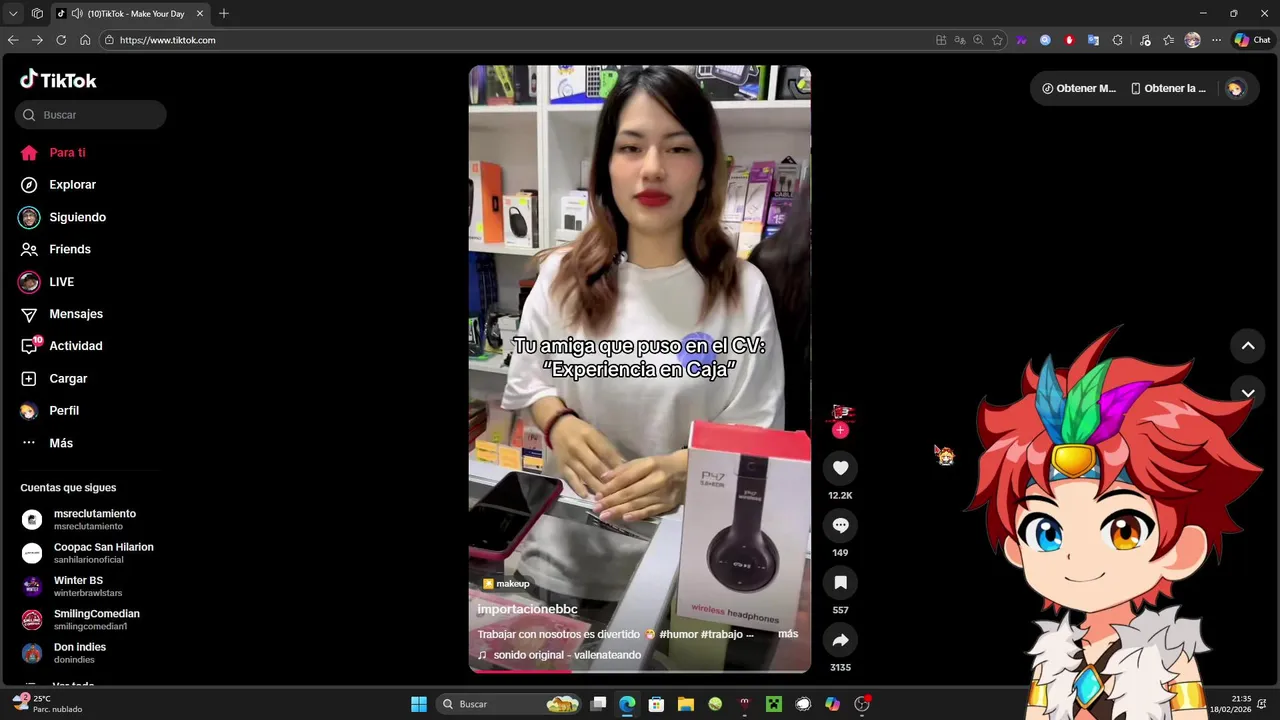The width and height of the screenshot is (1280, 720).
Task: Open Task View on the taskbar
Action: click(x=598, y=704)
